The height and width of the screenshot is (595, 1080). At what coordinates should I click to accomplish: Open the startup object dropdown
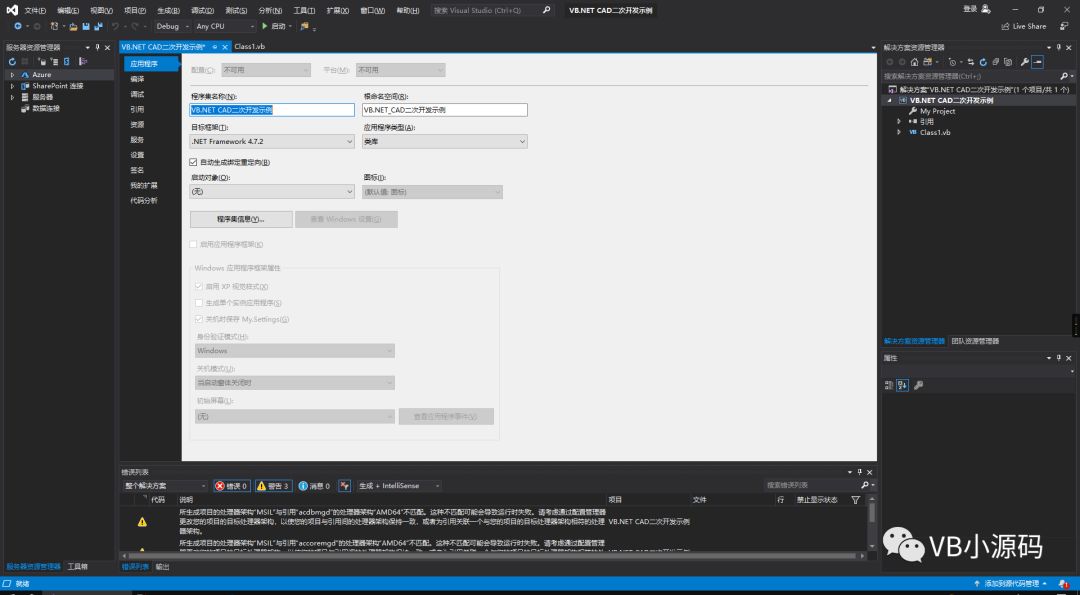coord(272,192)
